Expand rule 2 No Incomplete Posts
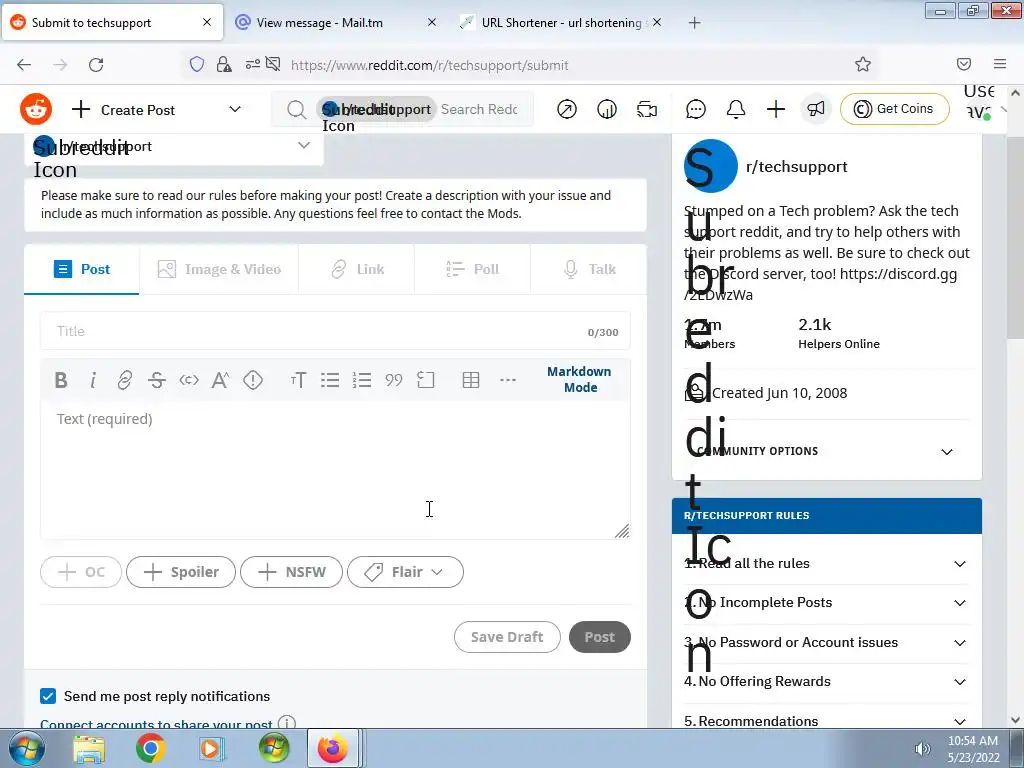This screenshot has width=1024, height=768. pos(825,603)
